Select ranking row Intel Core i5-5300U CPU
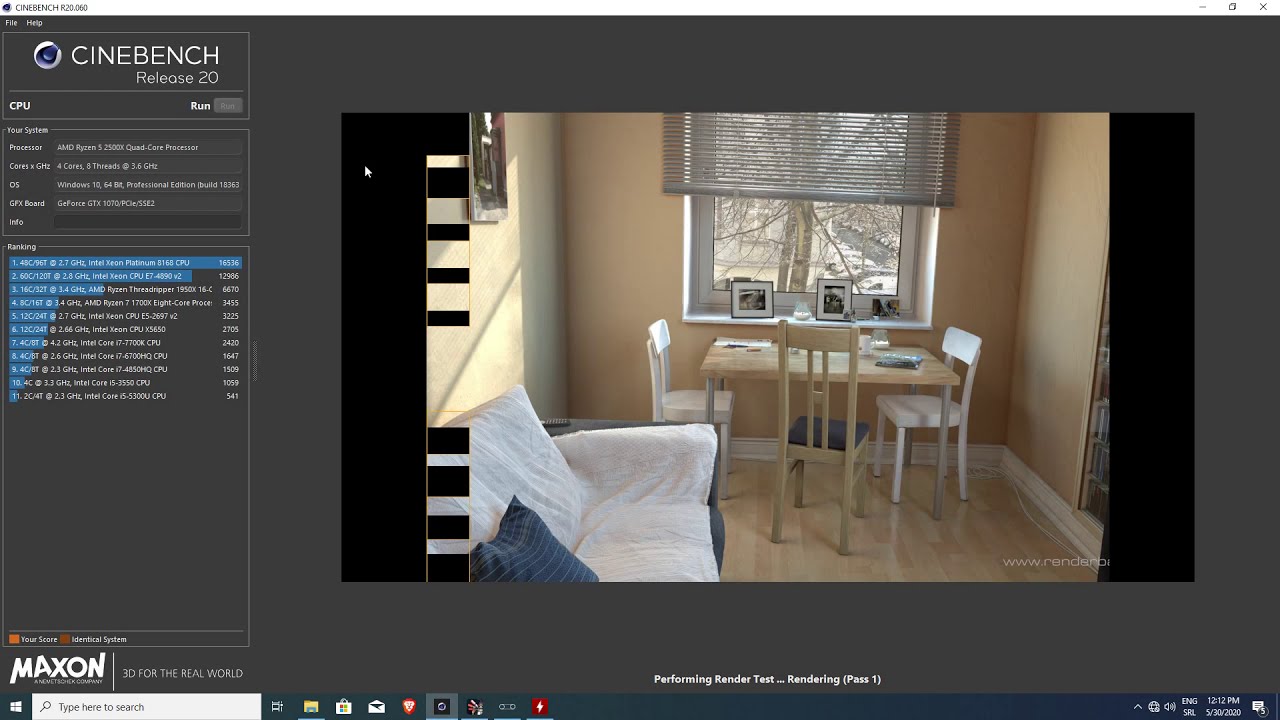The height and width of the screenshot is (720, 1280). click(x=125, y=396)
